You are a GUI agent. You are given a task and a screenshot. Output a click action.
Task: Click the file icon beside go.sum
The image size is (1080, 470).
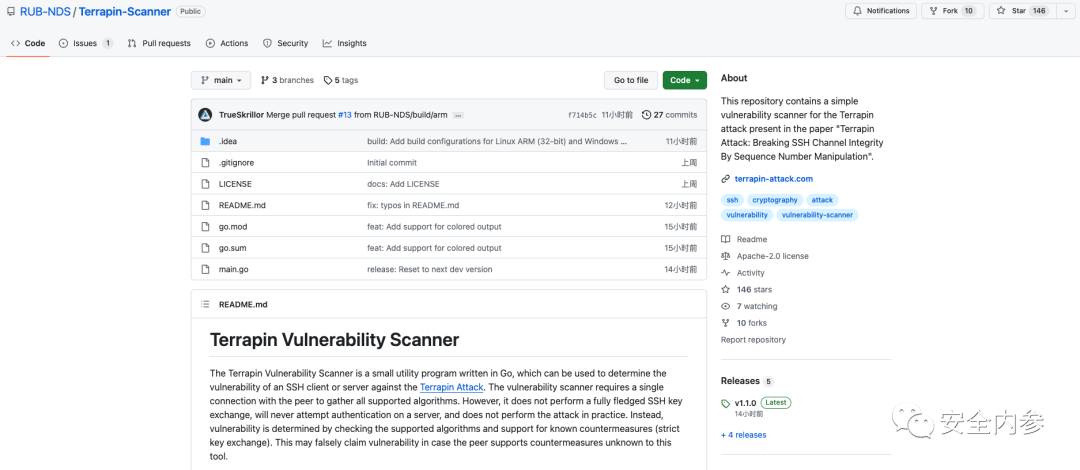pos(205,248)
